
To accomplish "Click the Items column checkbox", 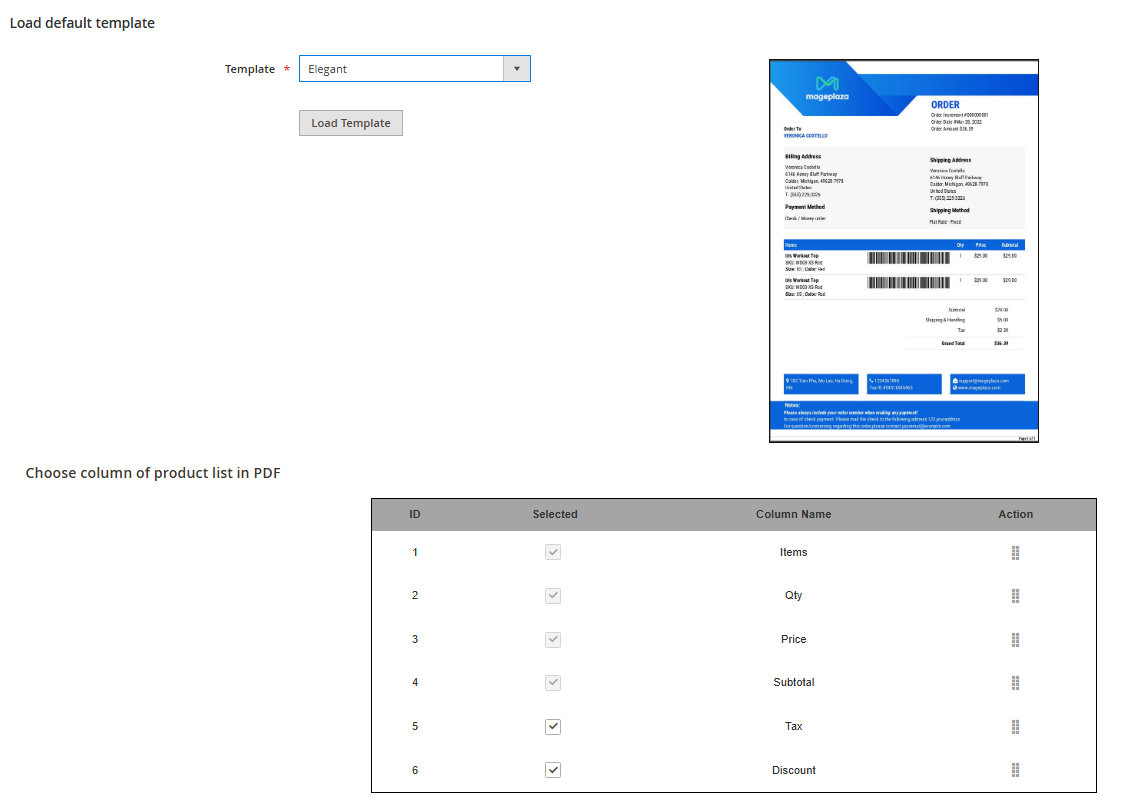I will [x=553, y=552].
